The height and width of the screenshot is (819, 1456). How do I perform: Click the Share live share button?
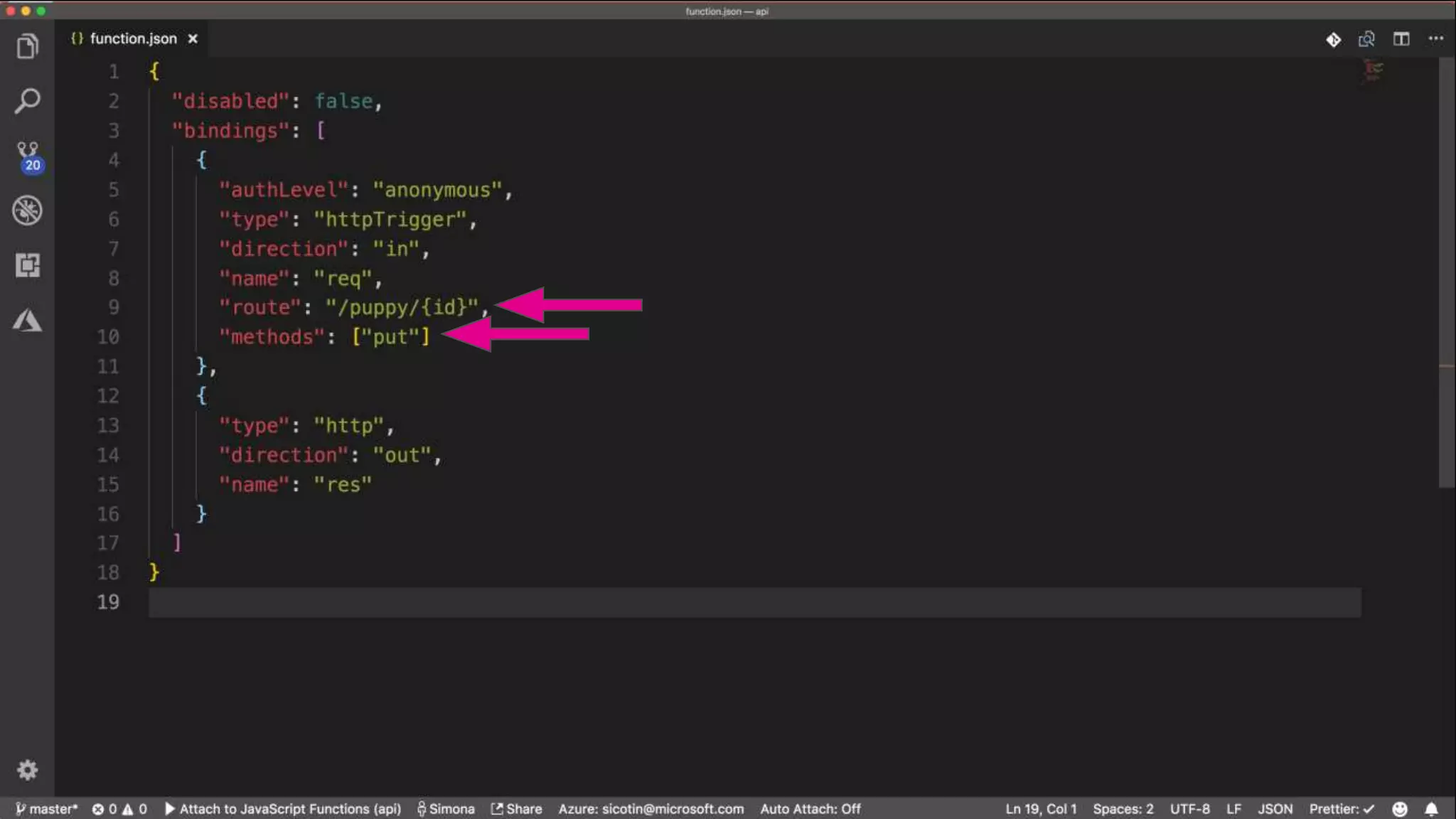pyautogui.click(x=517, y=809)
